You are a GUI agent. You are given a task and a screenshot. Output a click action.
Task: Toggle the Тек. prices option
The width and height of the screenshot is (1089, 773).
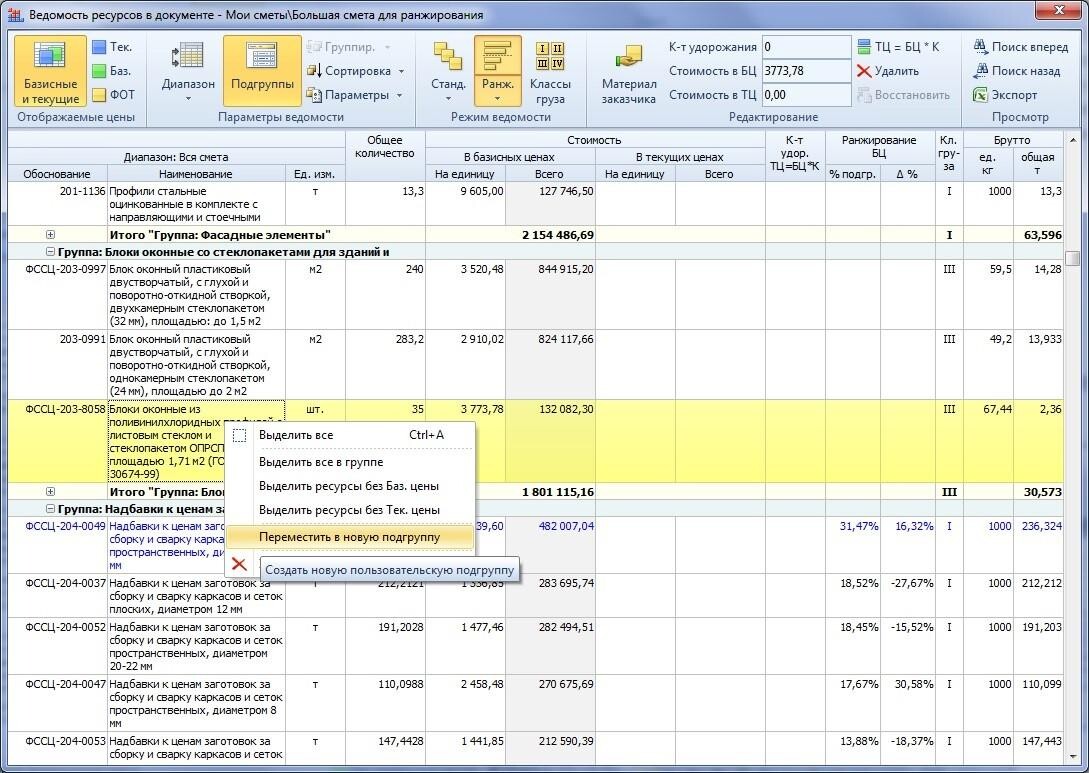tap(112, 47)
